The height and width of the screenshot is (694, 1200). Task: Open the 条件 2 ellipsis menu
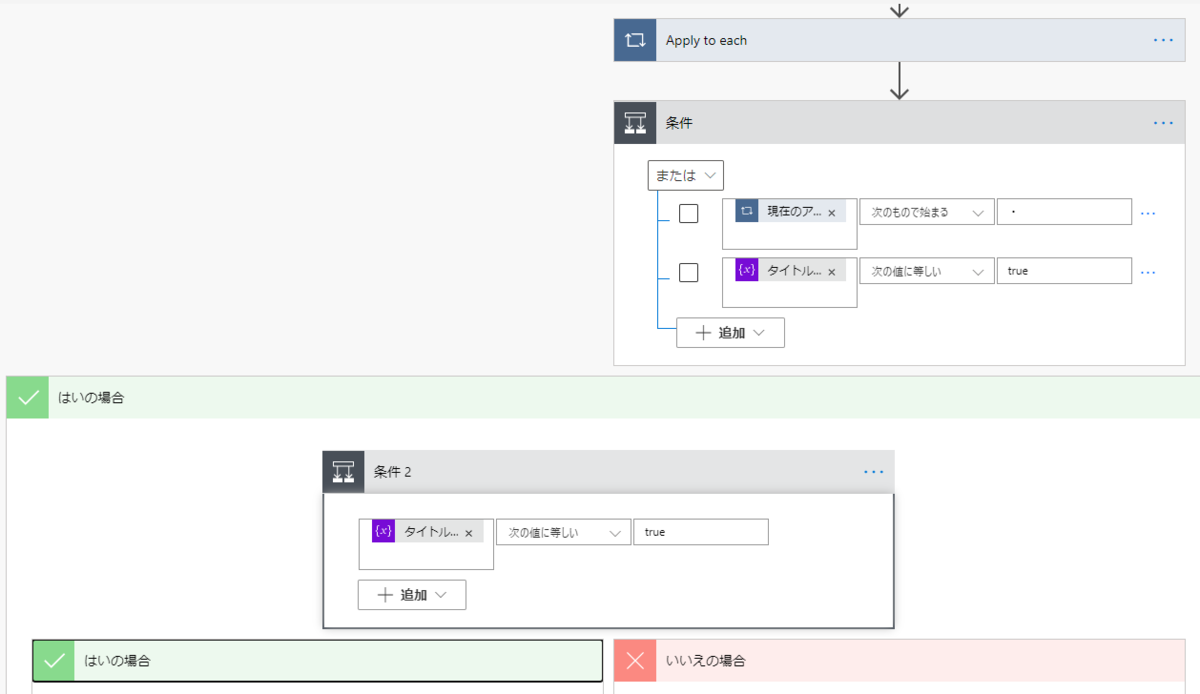click(873, 471)
